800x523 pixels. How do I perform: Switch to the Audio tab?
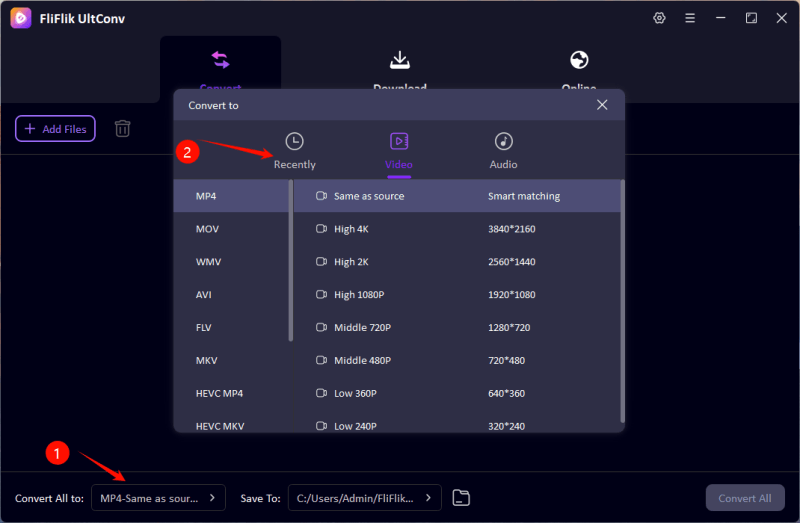coord(503,150)
